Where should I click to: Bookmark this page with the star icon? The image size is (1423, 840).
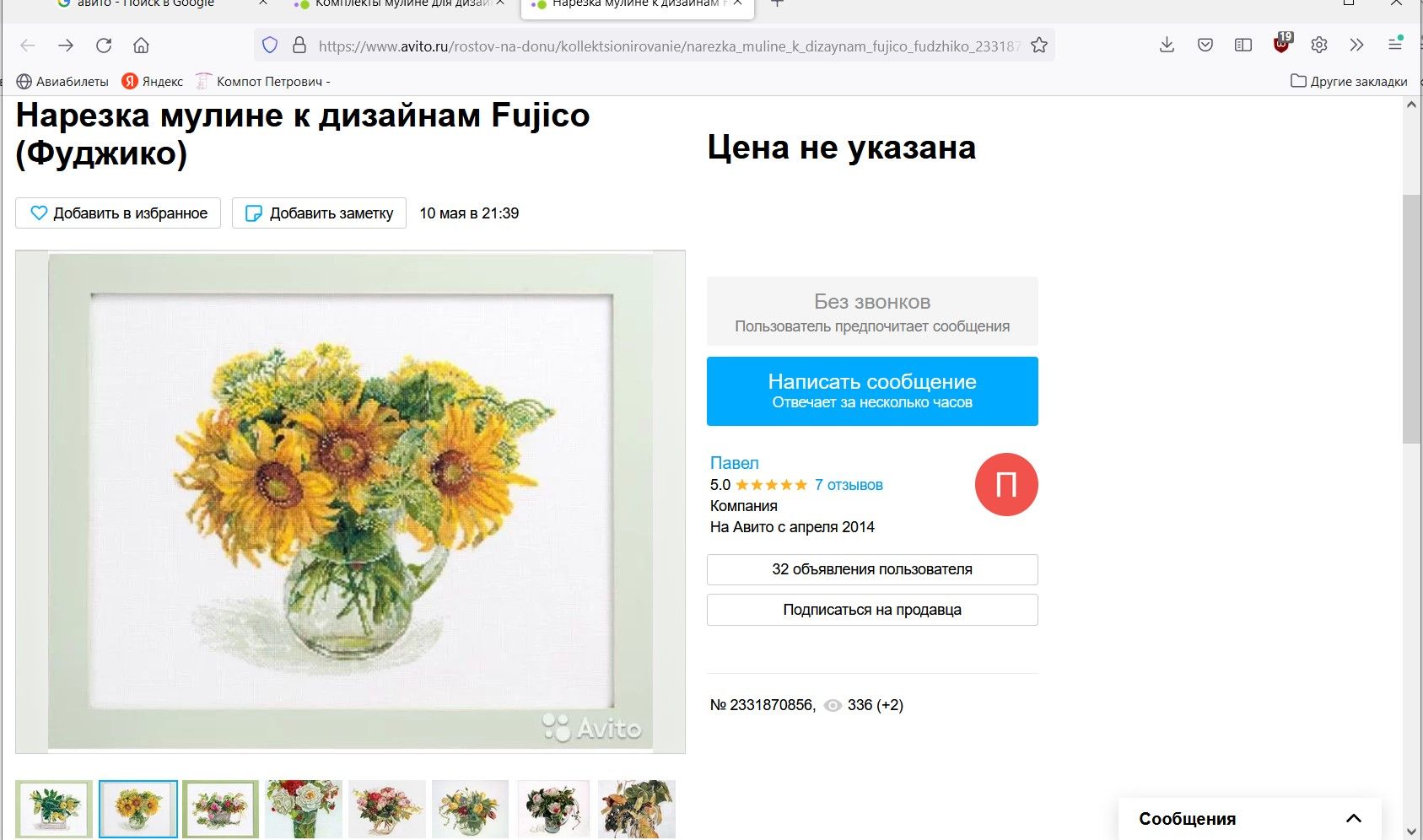click(x=1039, y=46)
